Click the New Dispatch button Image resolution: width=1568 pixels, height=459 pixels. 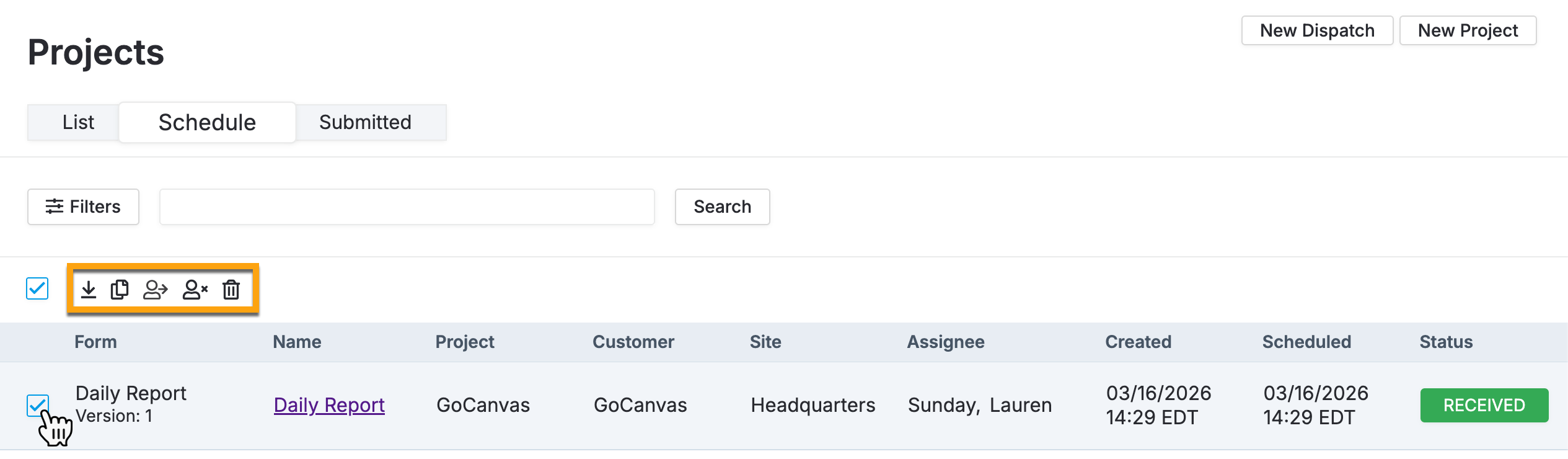pyautogui.click(x=1317, y=30)
